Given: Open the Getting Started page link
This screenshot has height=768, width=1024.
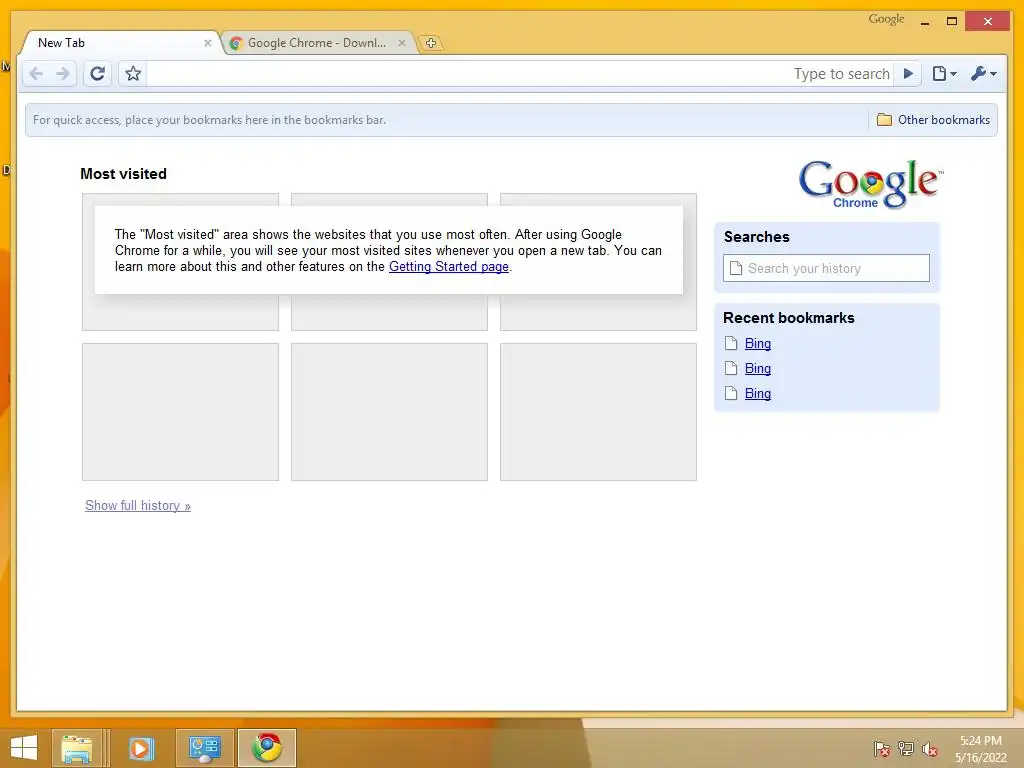Looking at the screenshot, I should pyautogui.click(x=449, y=266).
